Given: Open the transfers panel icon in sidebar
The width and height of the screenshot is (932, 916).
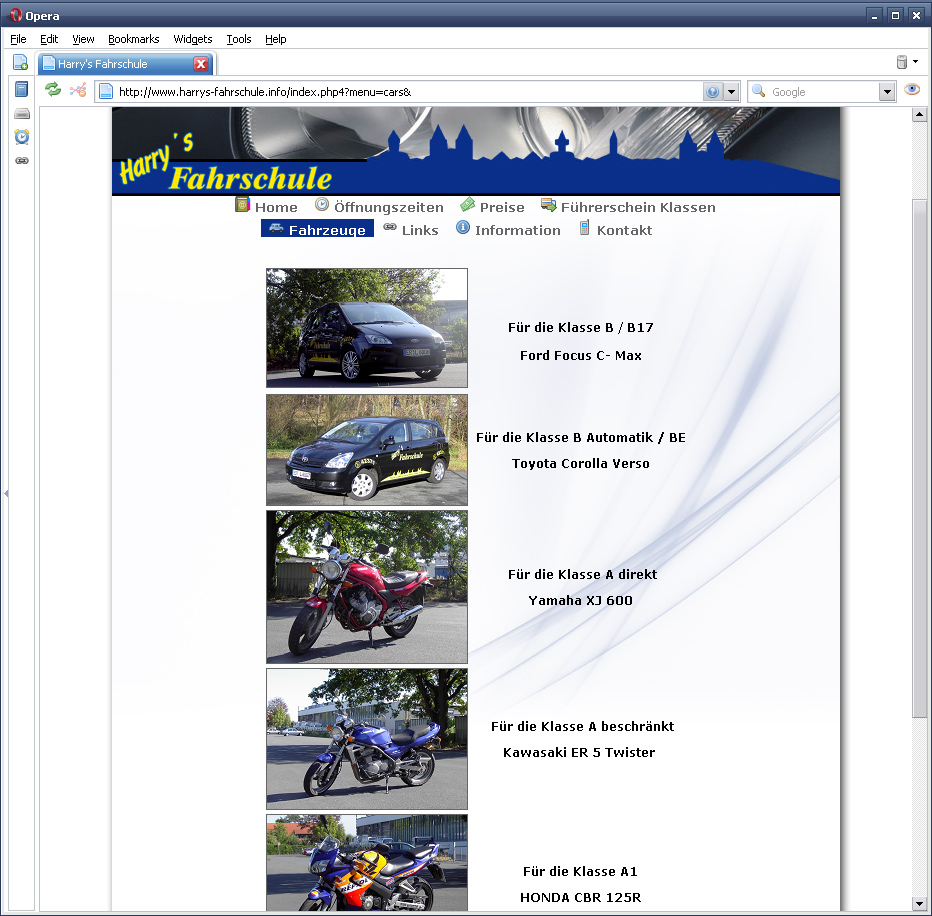Looking at the screenshot, I should [21, 114].
